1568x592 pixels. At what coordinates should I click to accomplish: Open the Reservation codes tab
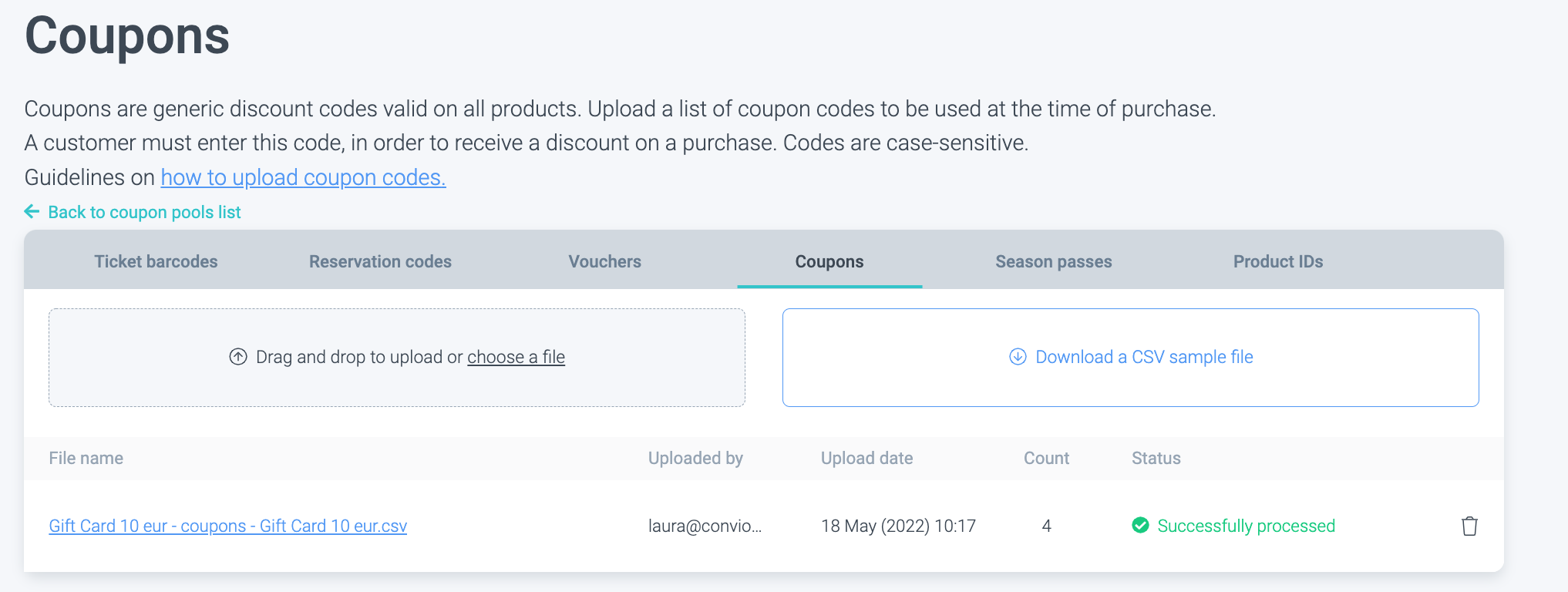[380, 261]
